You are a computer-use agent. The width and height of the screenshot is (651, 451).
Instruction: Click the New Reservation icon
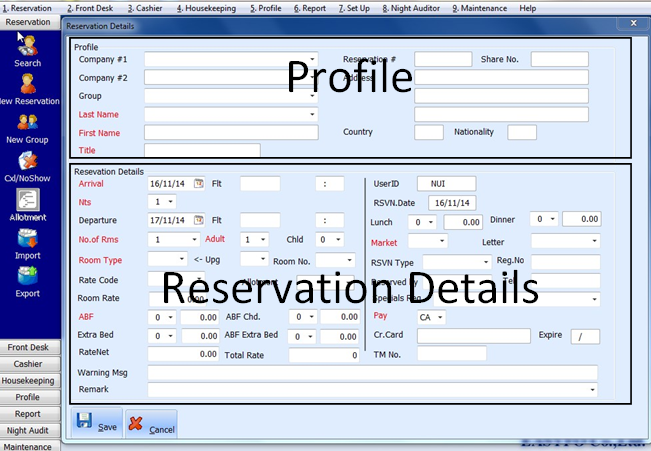28,84
